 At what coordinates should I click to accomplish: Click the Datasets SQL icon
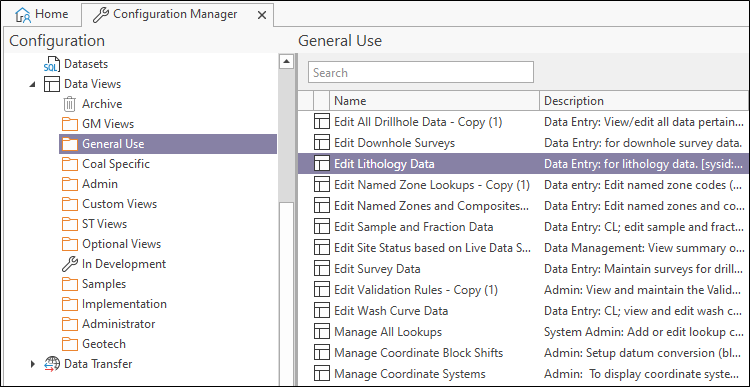[52, 64]
